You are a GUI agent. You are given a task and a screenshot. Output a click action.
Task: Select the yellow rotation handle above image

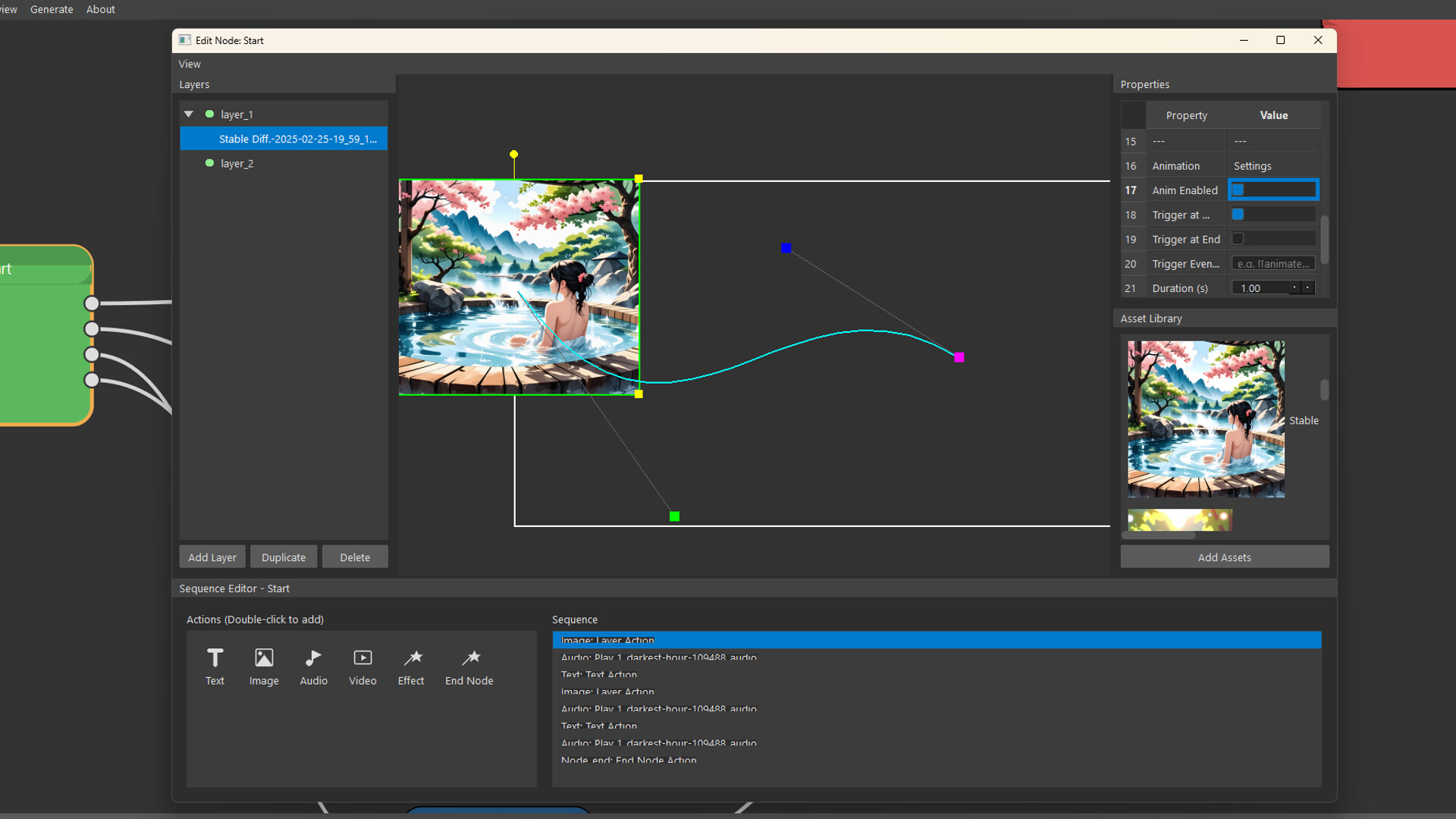tap(514, 154)
